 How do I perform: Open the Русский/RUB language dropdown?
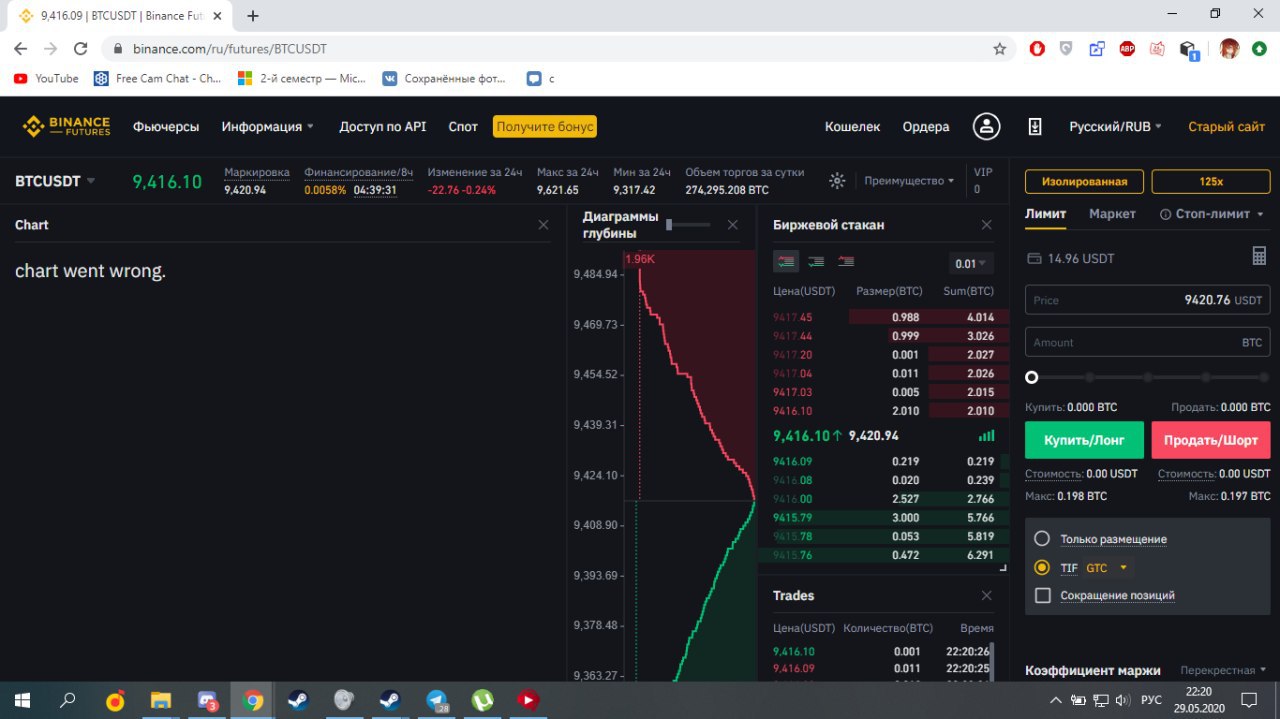pos(1116,126)
